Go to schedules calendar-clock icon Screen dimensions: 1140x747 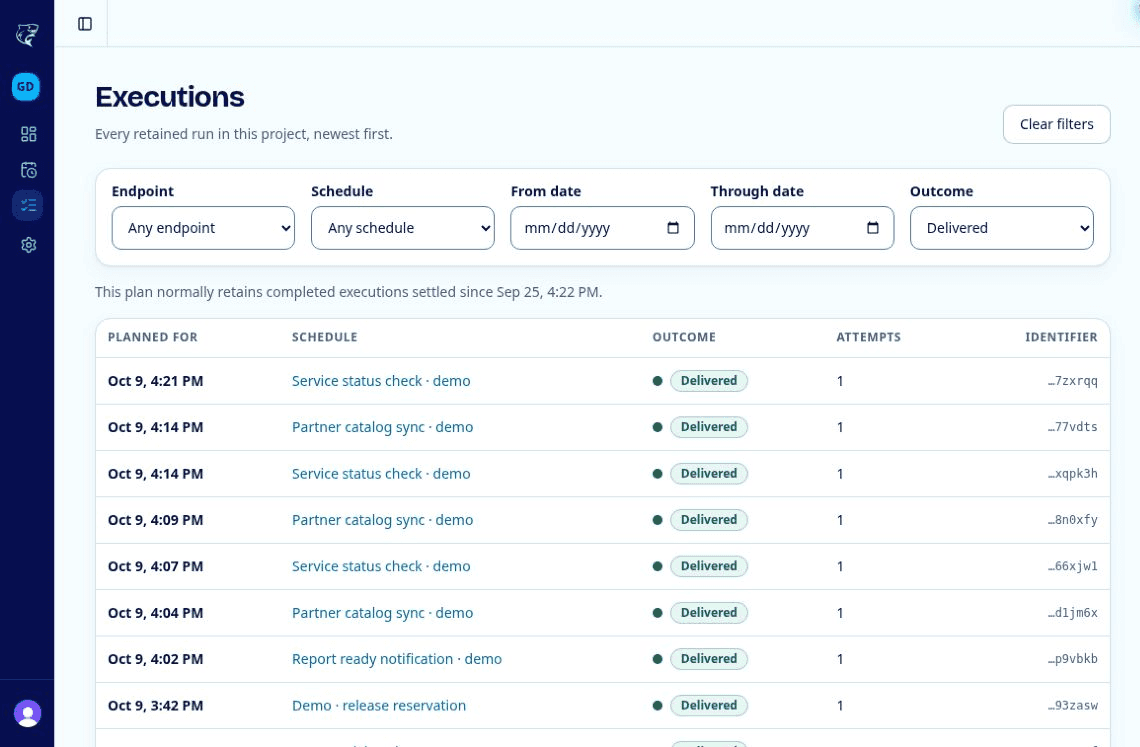pyautogui.click(x=28, y=169)
